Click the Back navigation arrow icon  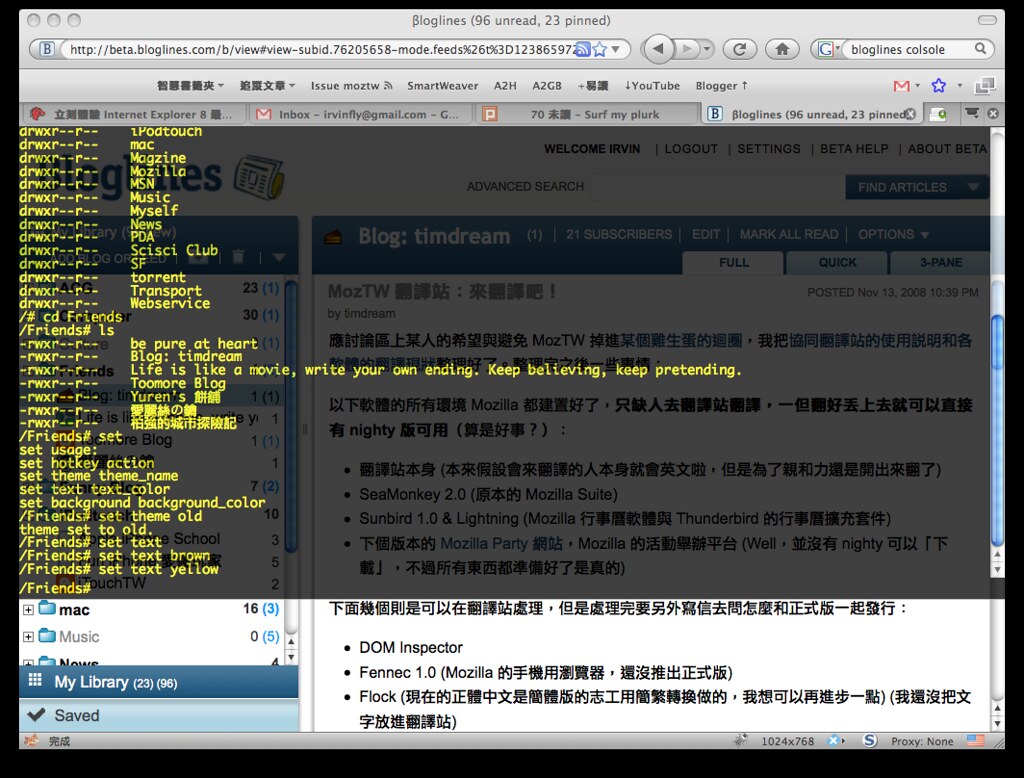click(x=657, y=47)
